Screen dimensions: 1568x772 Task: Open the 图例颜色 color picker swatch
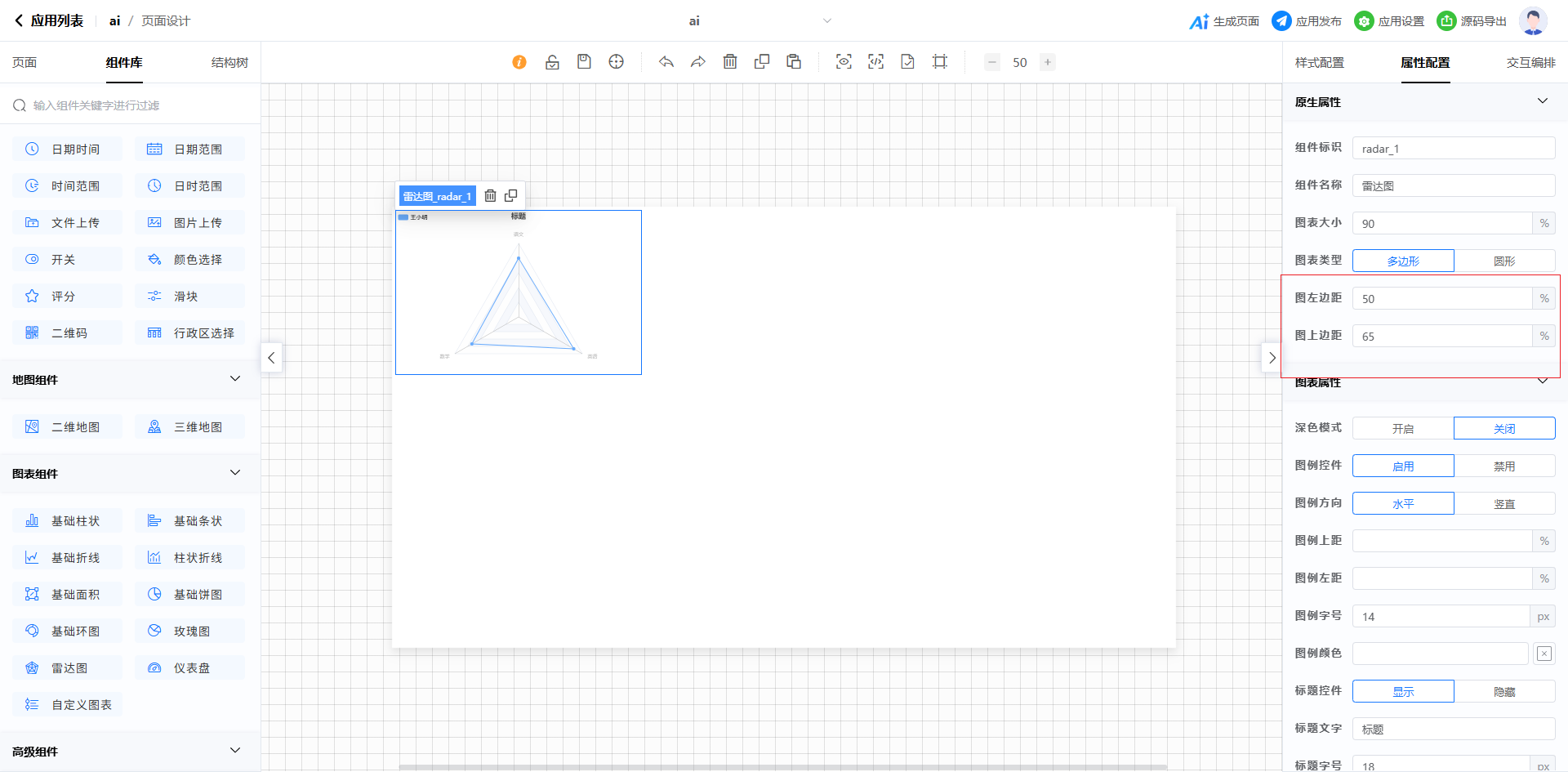click(1543, 654)
